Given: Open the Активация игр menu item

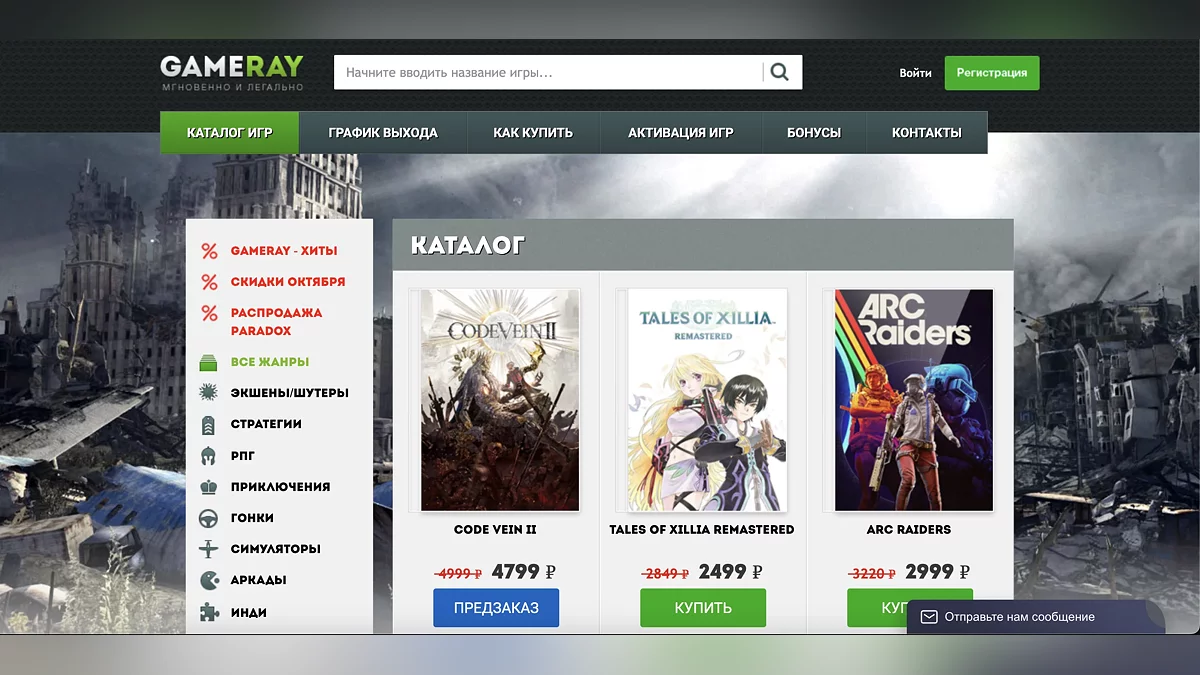Looking at the screenshot, I should coord(681,133).
